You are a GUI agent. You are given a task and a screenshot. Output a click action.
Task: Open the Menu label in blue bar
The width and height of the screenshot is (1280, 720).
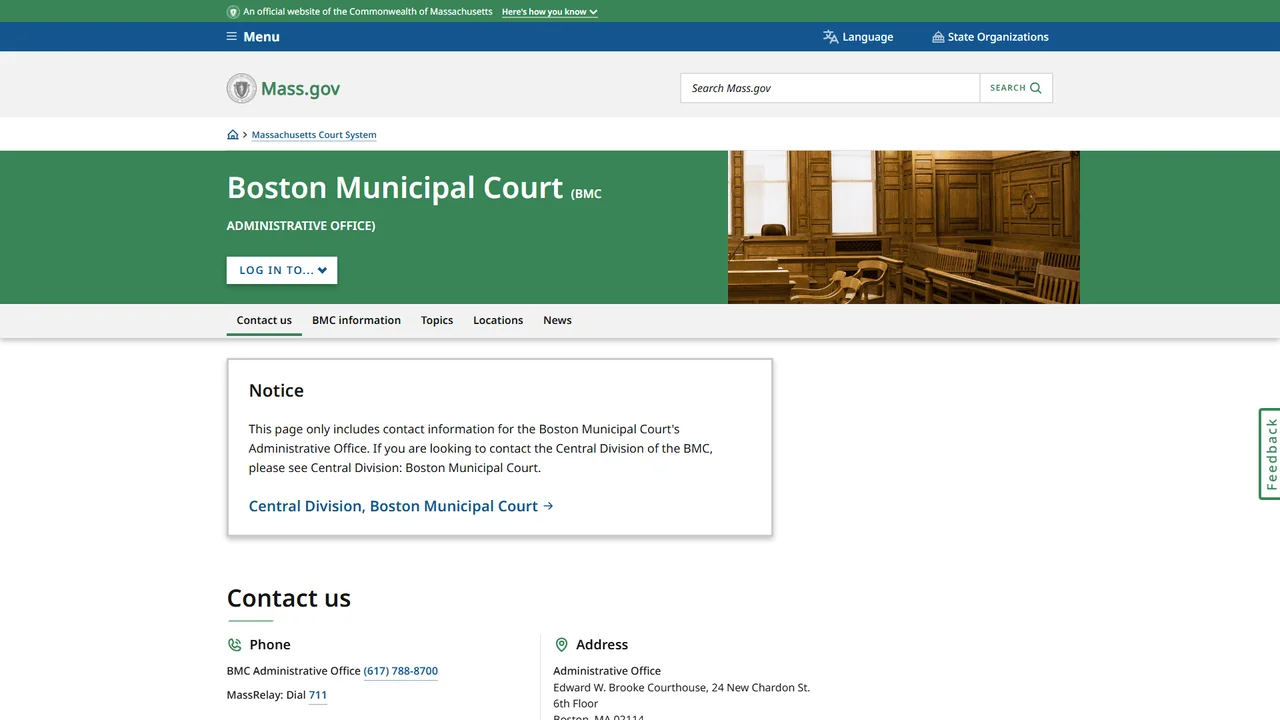[x=262, y=37]
